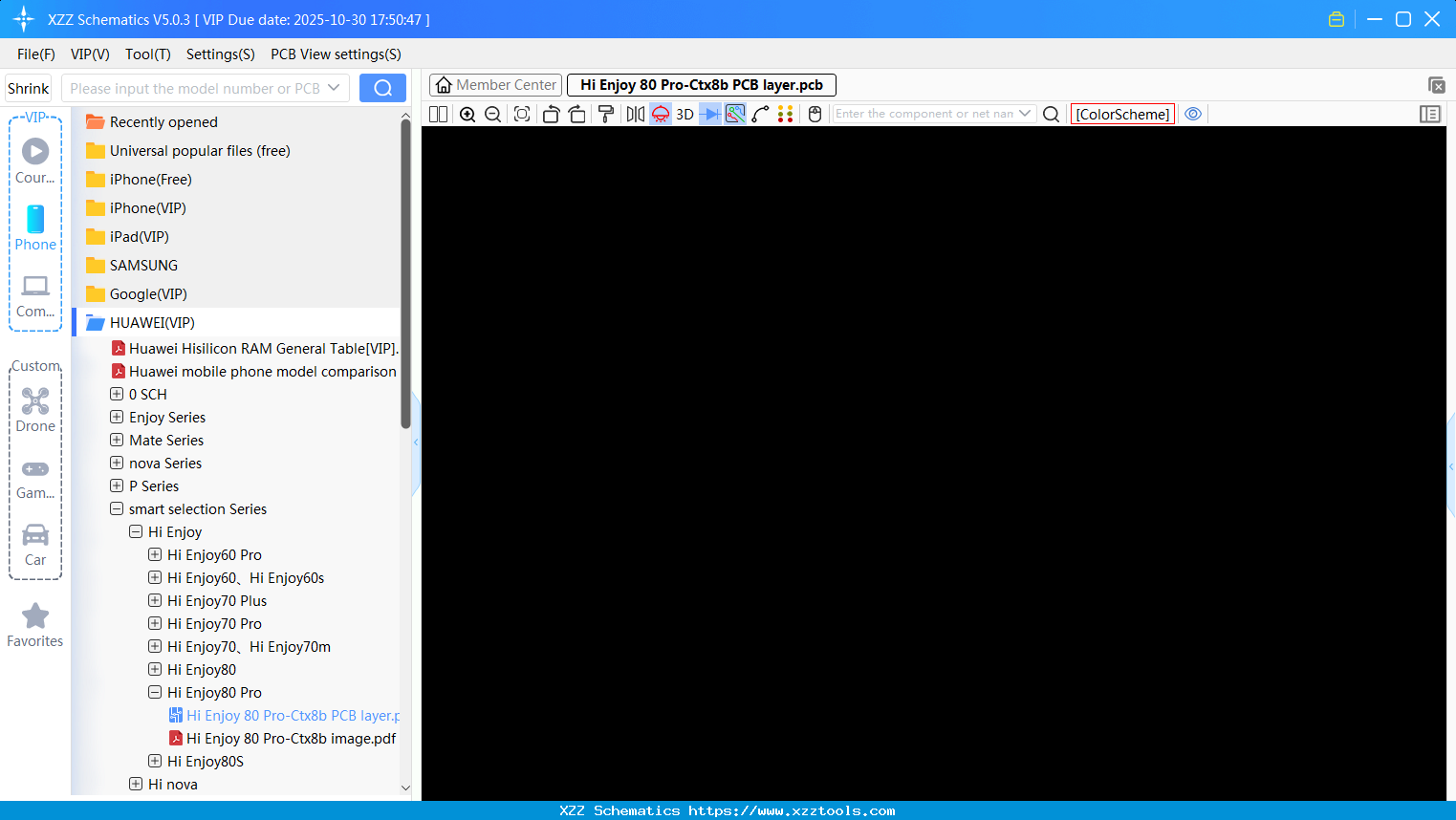Screen dimensions: 1456x820
Task: Zoom out of the PCB view
Action: click(493, 114)
